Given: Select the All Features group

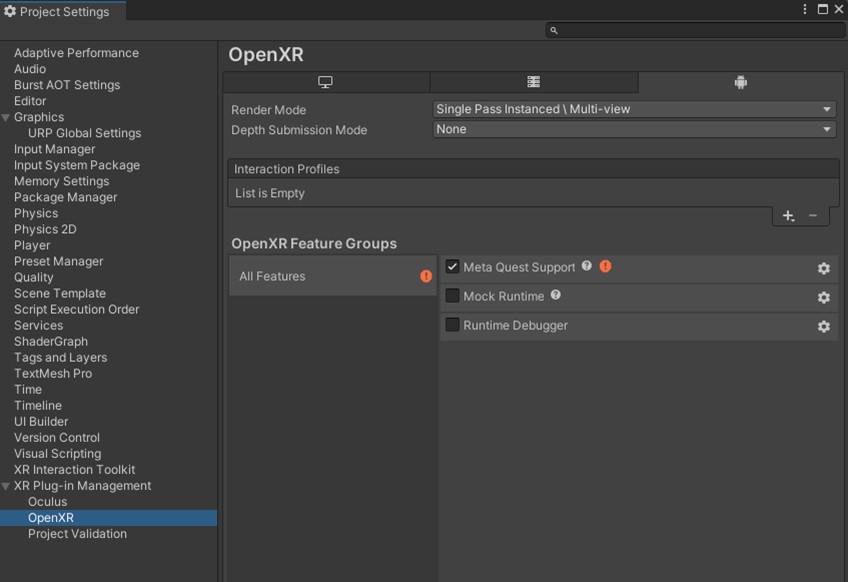Looking at the screenshot, I should (272, 276).
